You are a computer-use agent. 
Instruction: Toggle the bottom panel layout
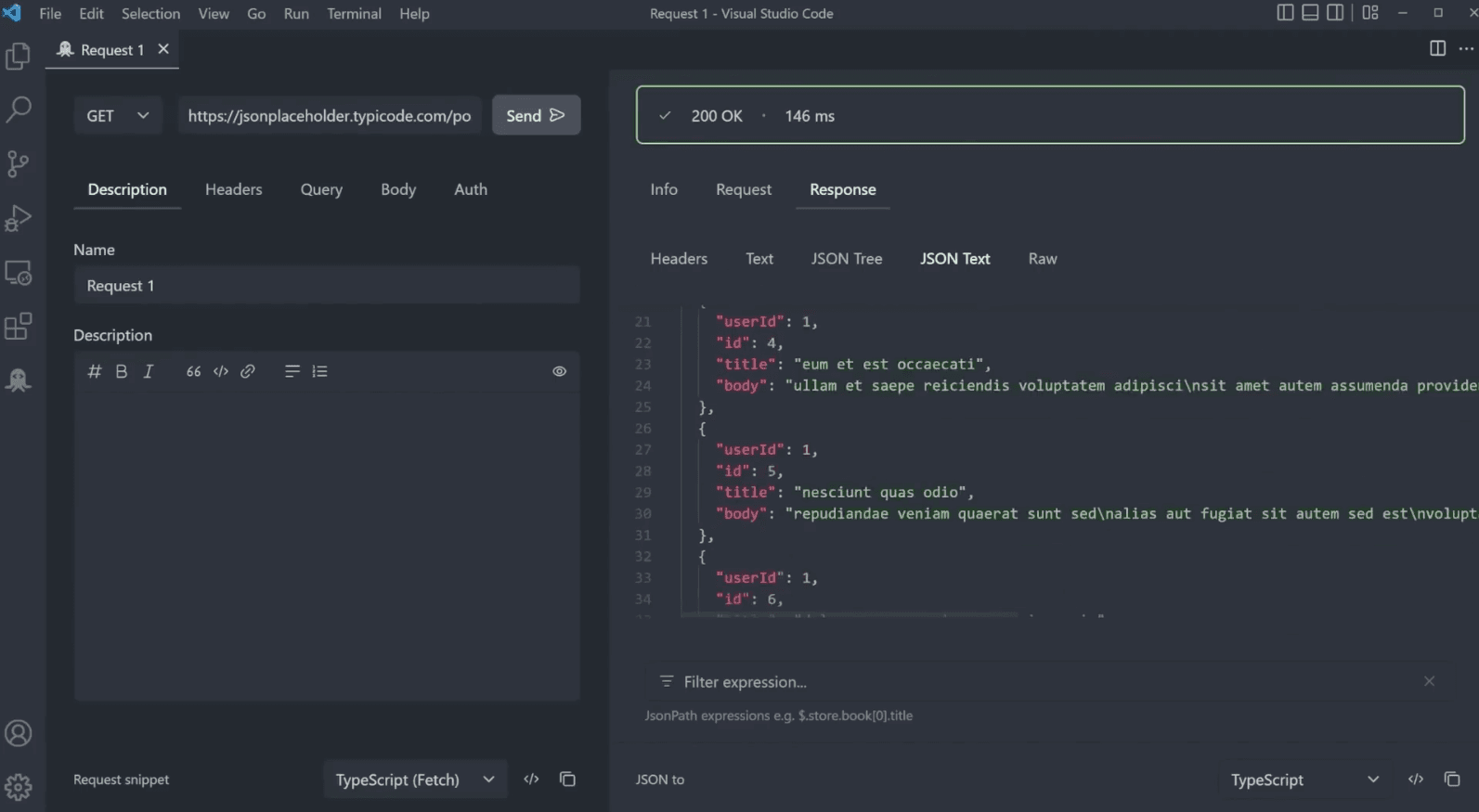pos(1310,13)
